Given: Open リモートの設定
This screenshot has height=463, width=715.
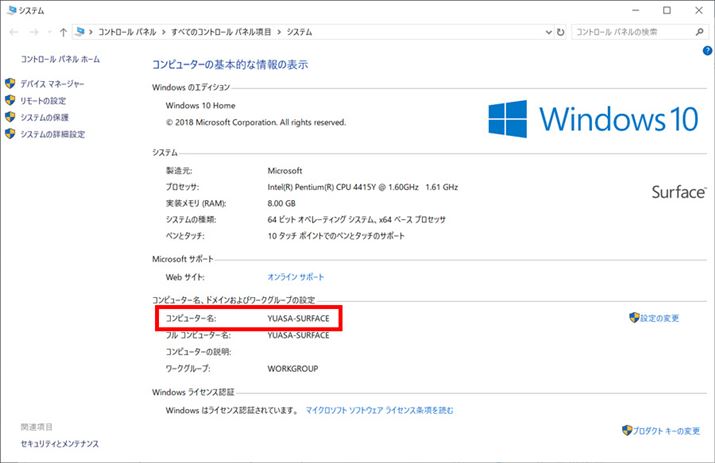Looking at the screenshot, I should click(43, 101).
